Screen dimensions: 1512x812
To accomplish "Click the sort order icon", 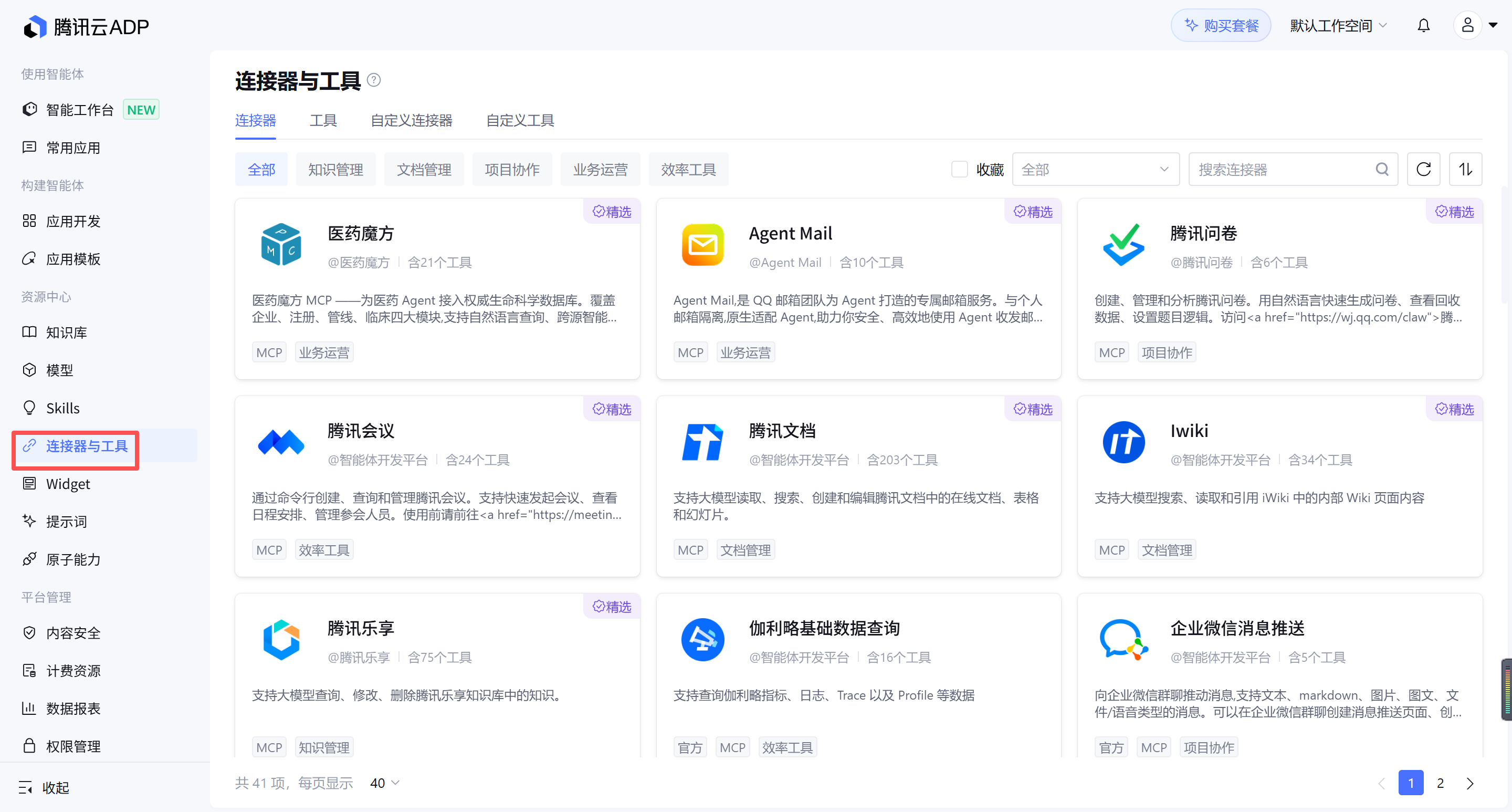I will point(1466,170).
